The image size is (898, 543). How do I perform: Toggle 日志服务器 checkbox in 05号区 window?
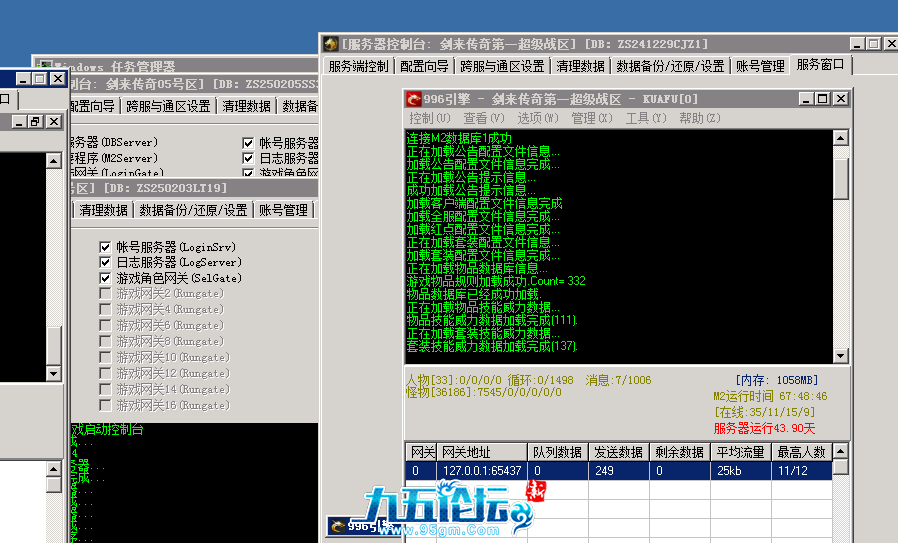[248, 158]
